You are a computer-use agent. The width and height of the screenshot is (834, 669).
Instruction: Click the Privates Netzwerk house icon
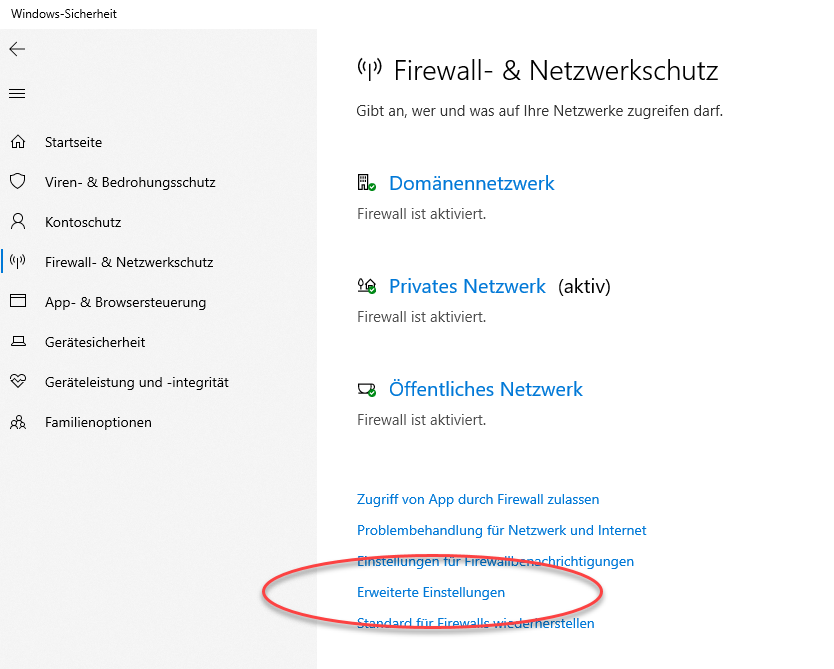pos(366,287)
